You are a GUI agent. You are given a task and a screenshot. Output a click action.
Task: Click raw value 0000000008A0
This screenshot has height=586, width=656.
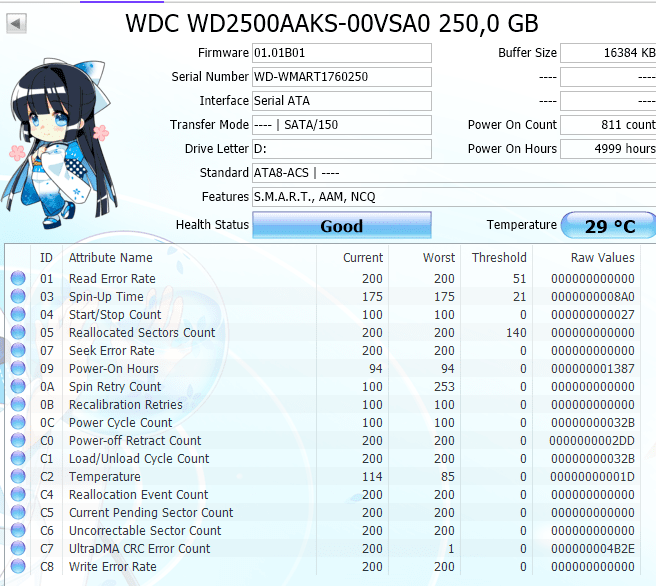592,297
